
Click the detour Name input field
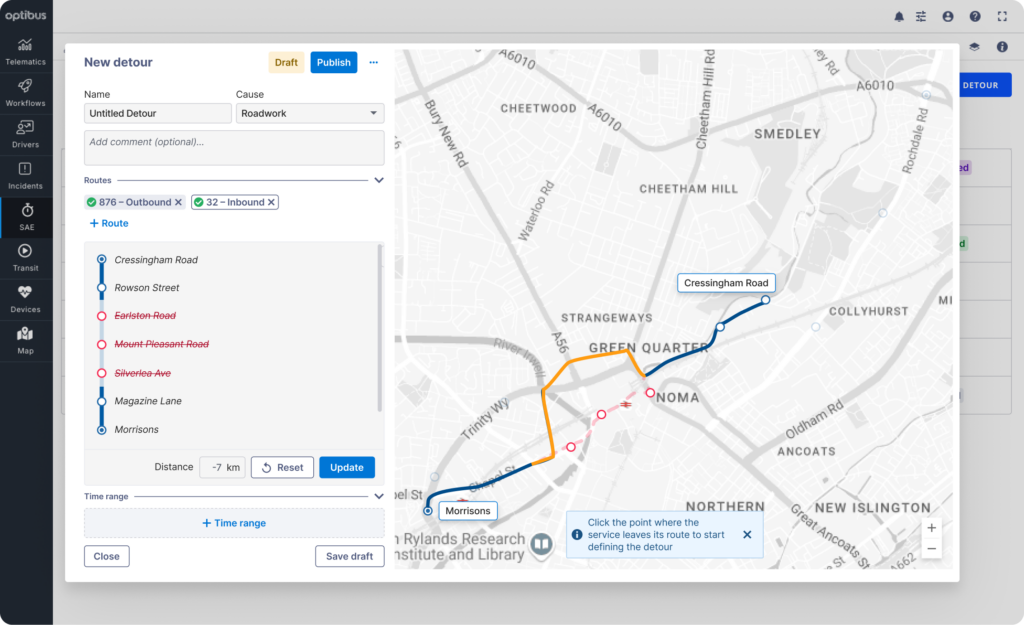pyautogui.click(x=157, y=113)
